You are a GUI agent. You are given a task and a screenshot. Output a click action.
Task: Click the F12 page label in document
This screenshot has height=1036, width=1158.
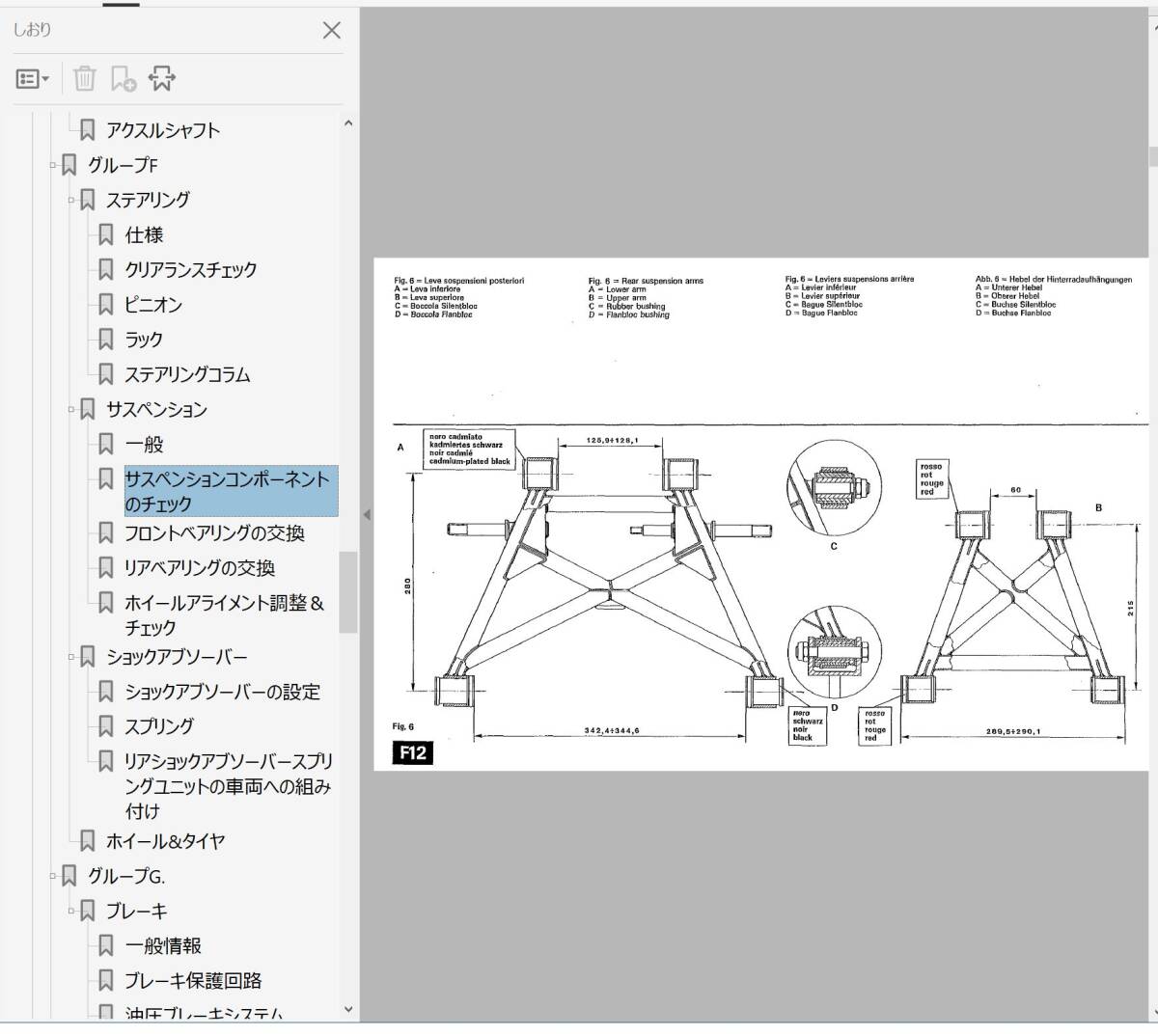(x=412, y=753)
